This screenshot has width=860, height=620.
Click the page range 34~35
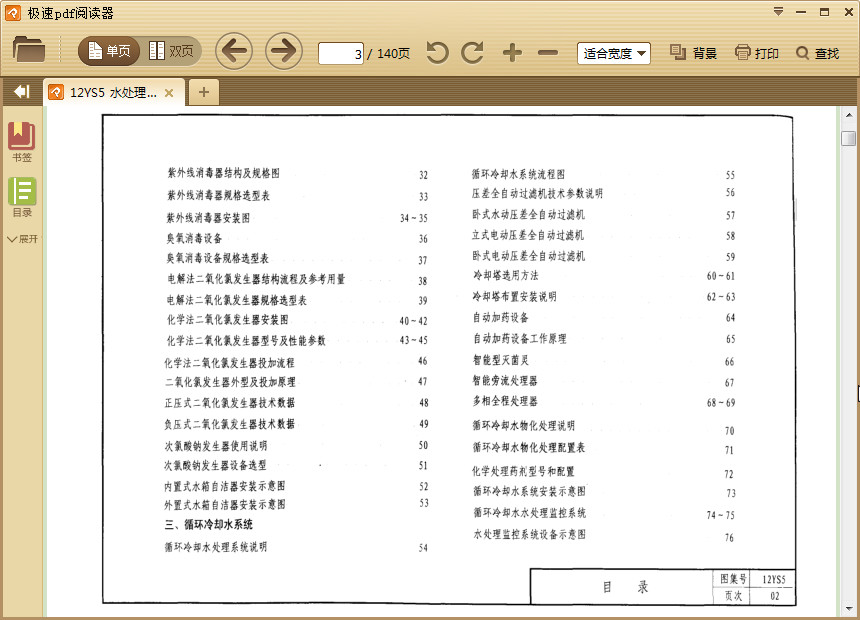pos(413,218)
